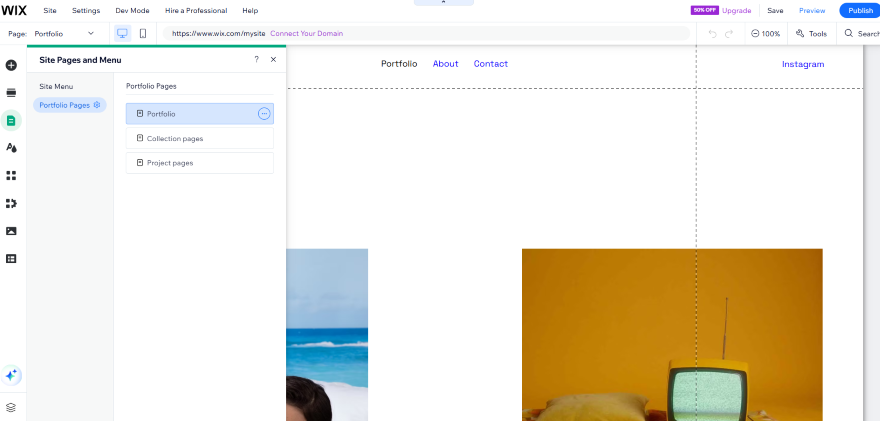880x421 pixels.
Task: Select the Project pages row
Action: tap(200, 163)
